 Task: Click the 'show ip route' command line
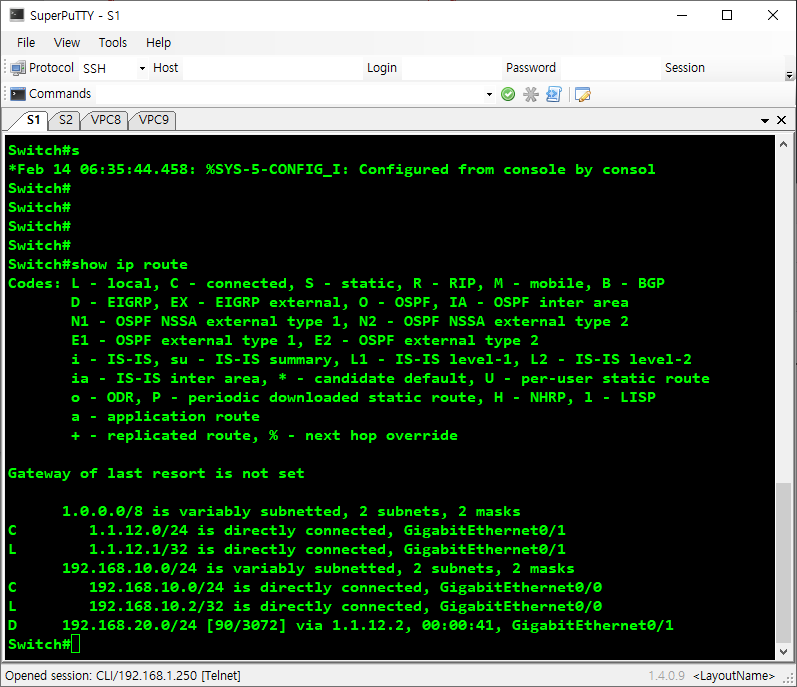click(x=98, y=265)
